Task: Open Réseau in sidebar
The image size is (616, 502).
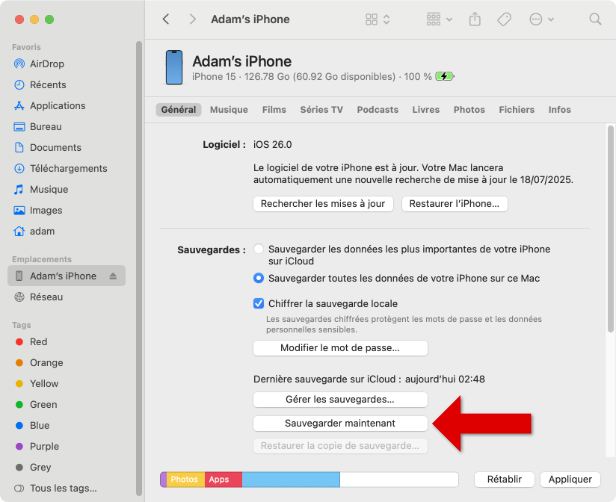Action: [46, 297]
